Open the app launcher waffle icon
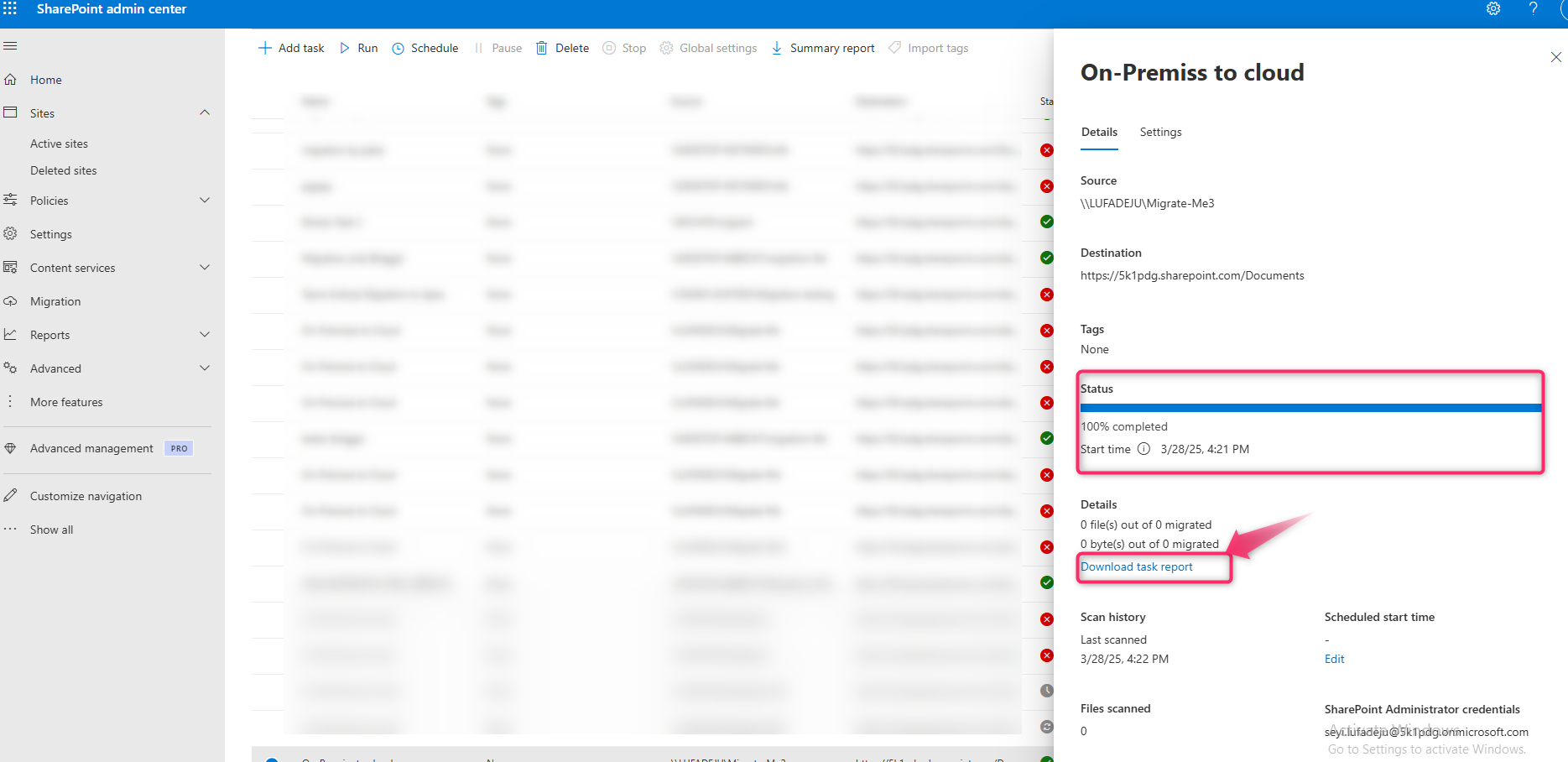 pos(10,8)
